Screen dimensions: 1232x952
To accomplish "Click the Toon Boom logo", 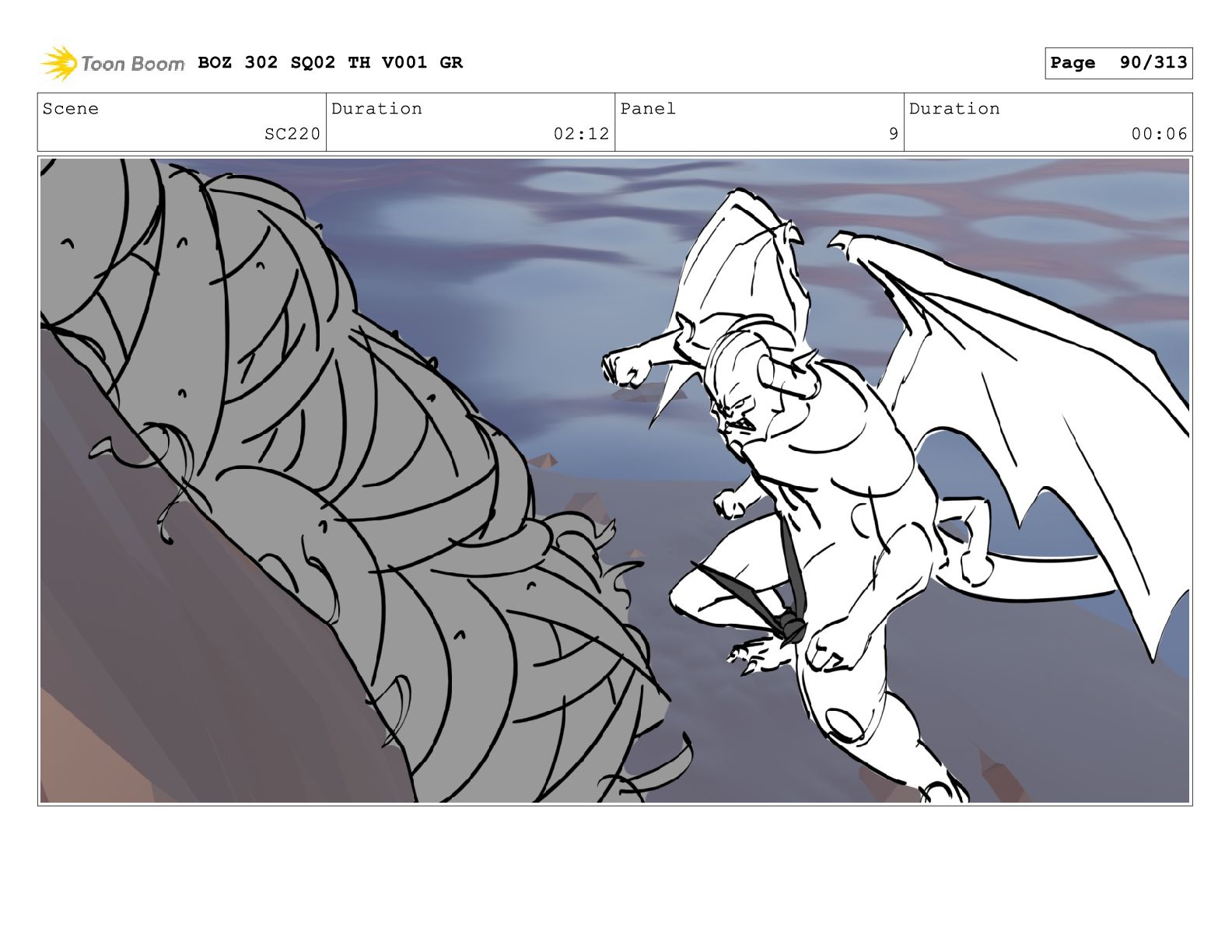I will pos(113,63).
